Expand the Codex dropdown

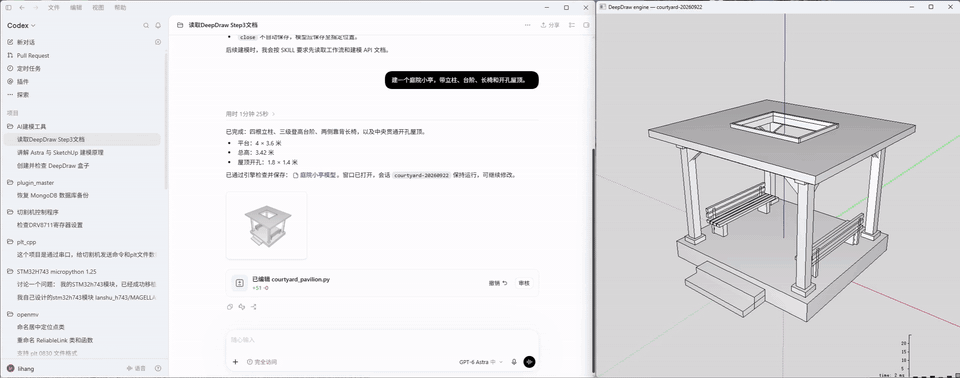(x=21, y=26)
